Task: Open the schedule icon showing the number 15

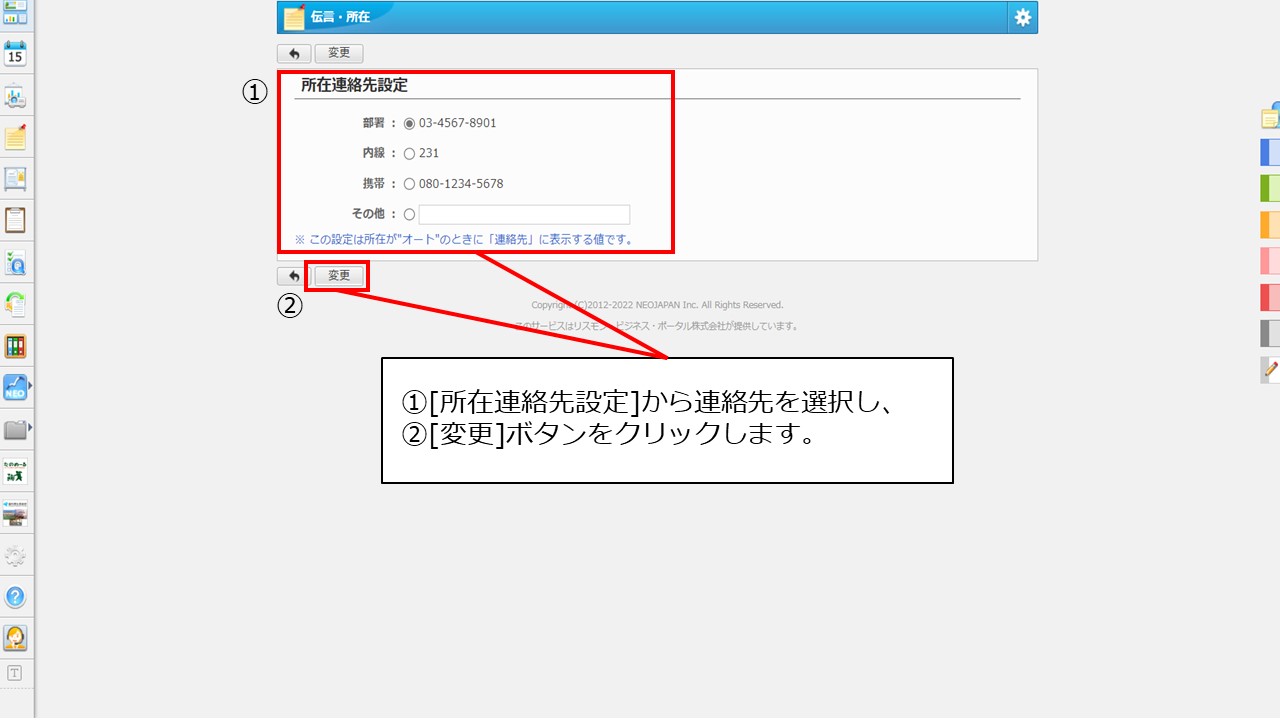Action: (x=15, y=55)
